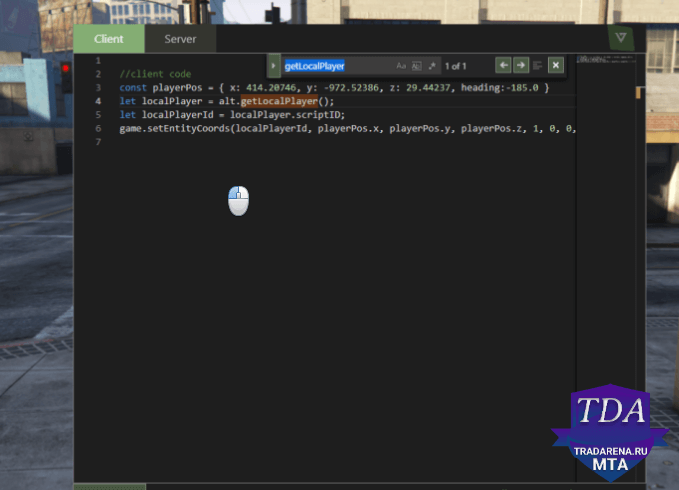Click the "1 of 1" match counter
Viewport: 679px width, 490px height.
(456, 66)
